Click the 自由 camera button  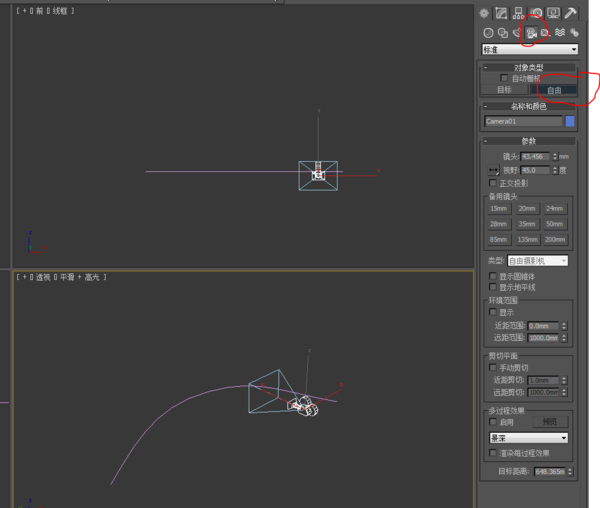click(554, 90)
